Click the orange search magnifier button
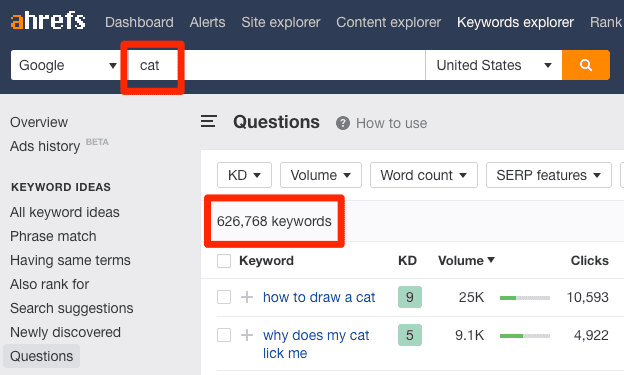 586,65
